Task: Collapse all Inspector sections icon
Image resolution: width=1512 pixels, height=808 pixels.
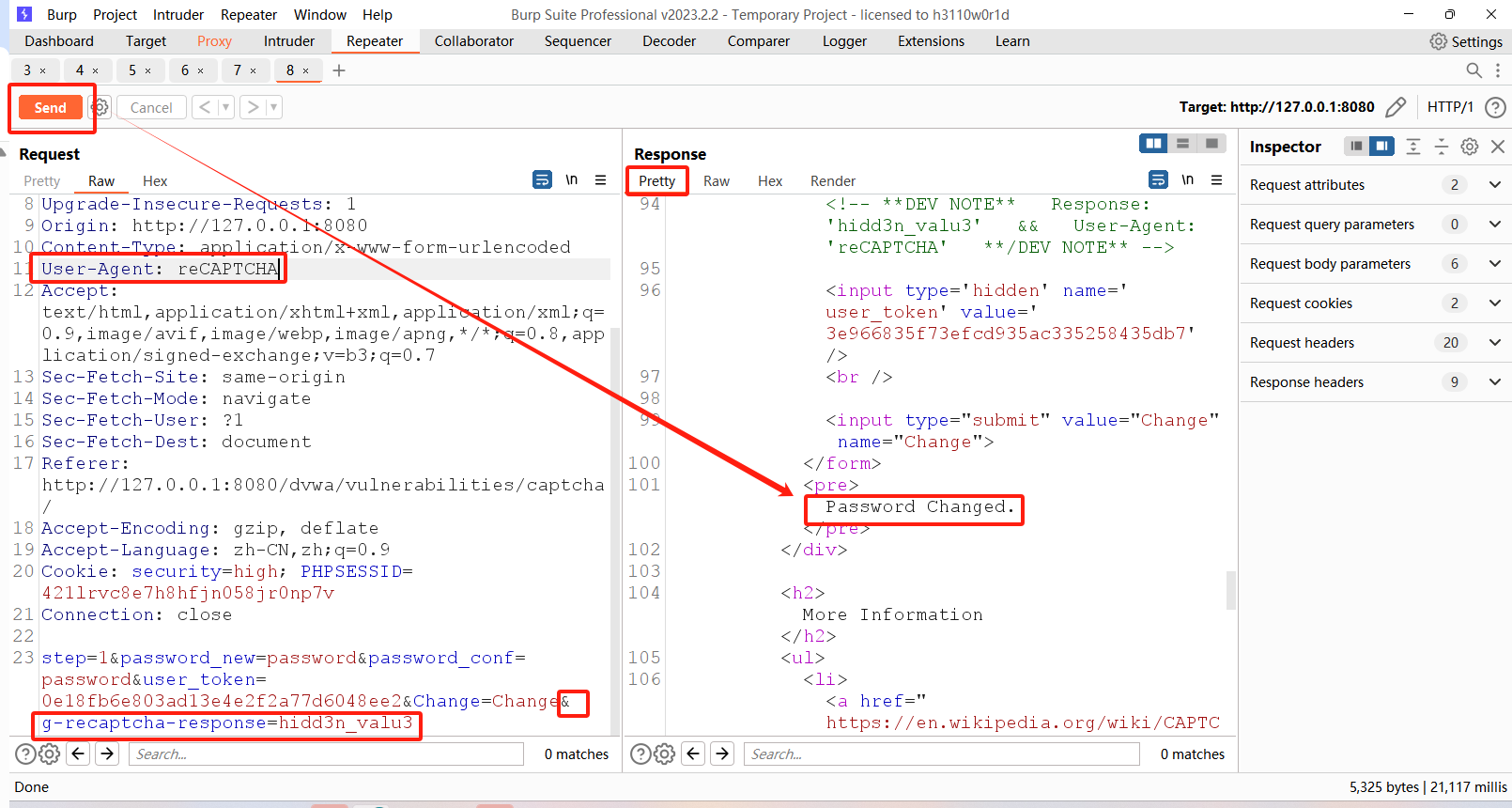Action: (1442, 146)
